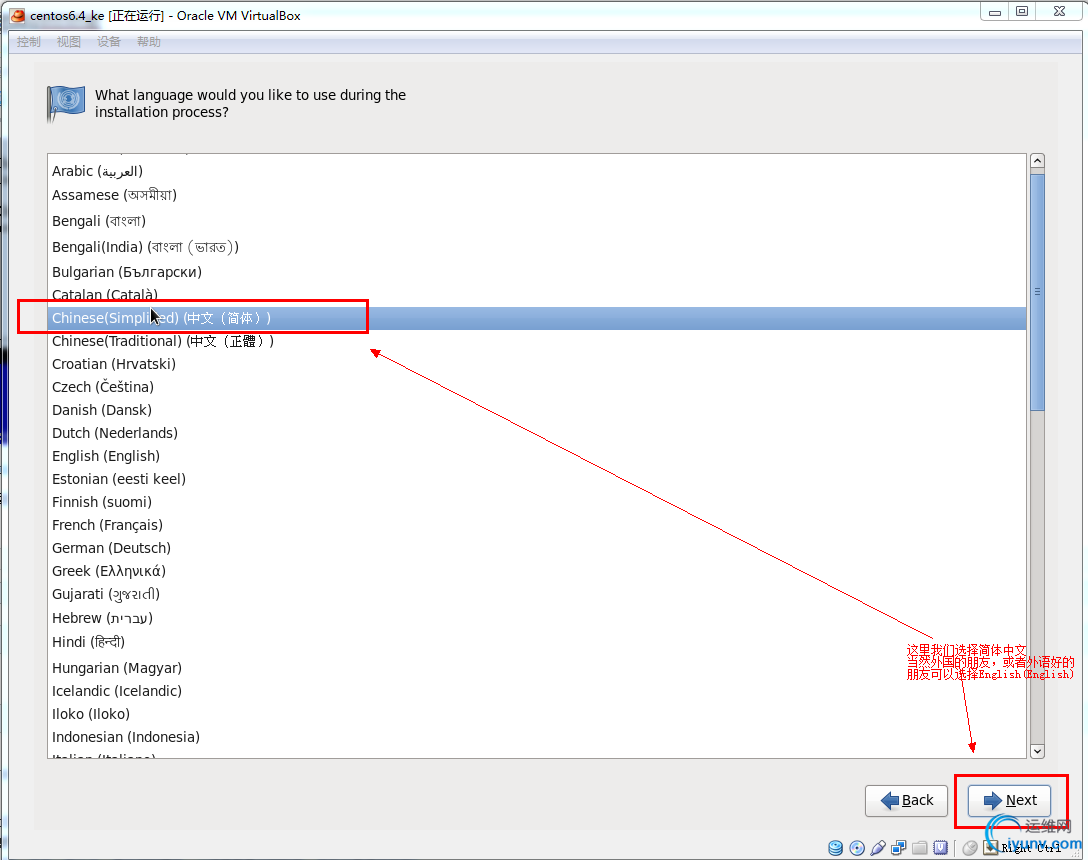Click the USB devices status icon
The width and height of the screenshot is (1088, 860).
pos(878,848)
